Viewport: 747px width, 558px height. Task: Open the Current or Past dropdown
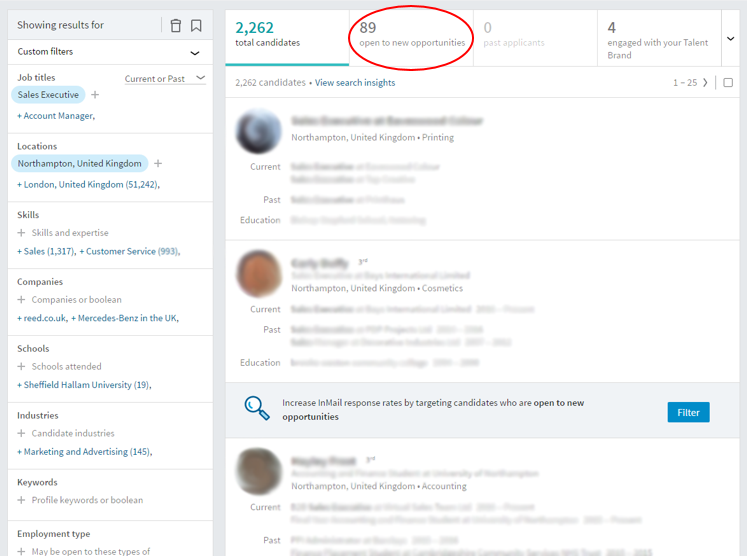pyautogui.click(x=165, y=79)
